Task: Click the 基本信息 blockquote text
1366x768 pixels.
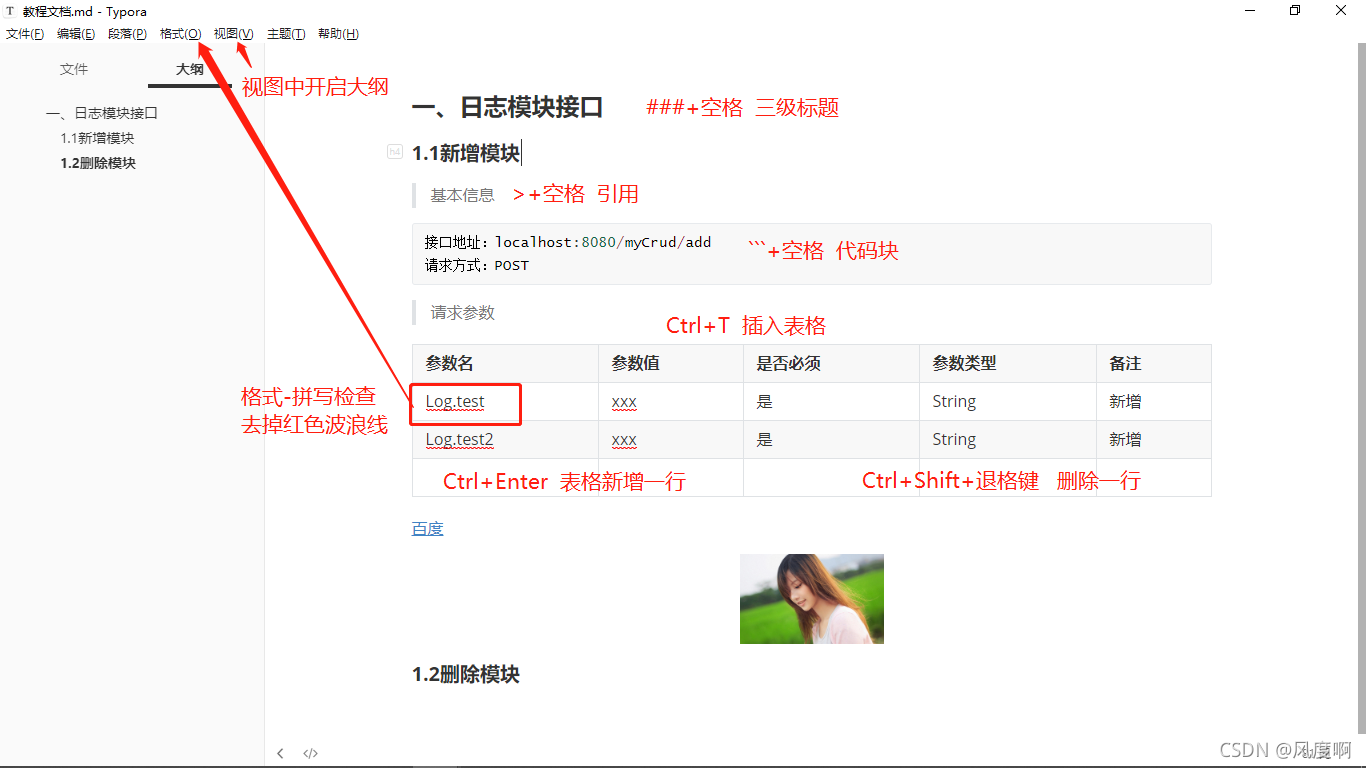Action: point(462,195)
